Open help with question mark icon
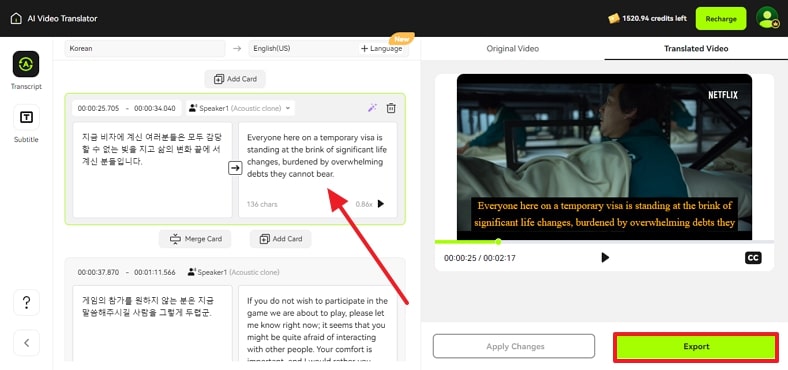 point(26,303)
